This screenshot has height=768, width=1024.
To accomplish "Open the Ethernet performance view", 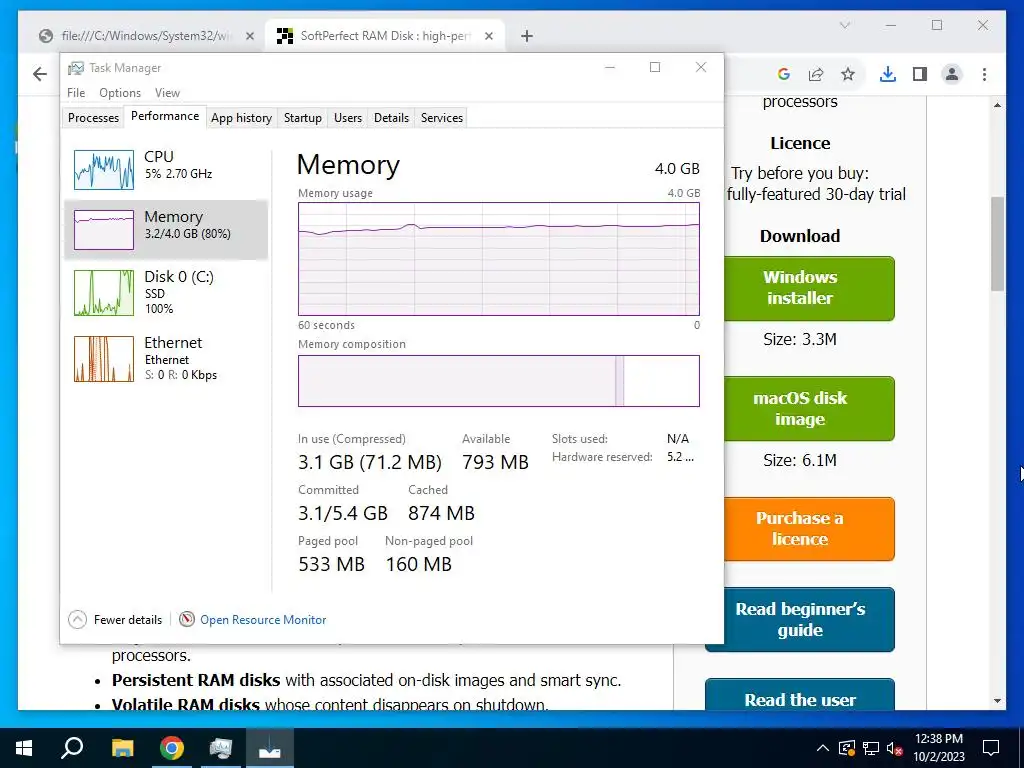I will click(x=166, y=358).
